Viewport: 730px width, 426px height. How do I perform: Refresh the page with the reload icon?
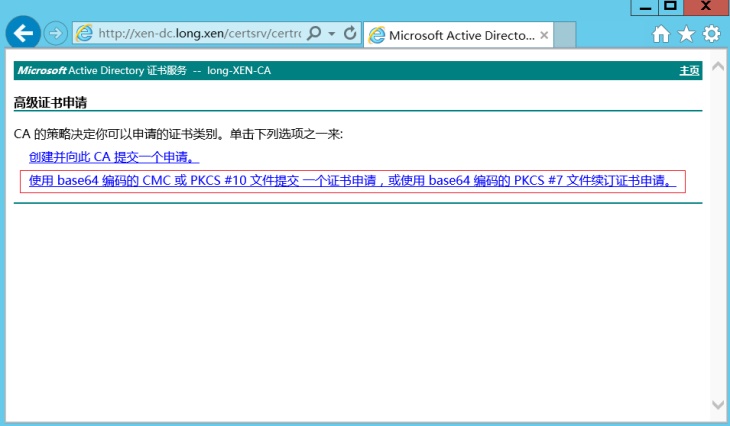pos(350,33)
